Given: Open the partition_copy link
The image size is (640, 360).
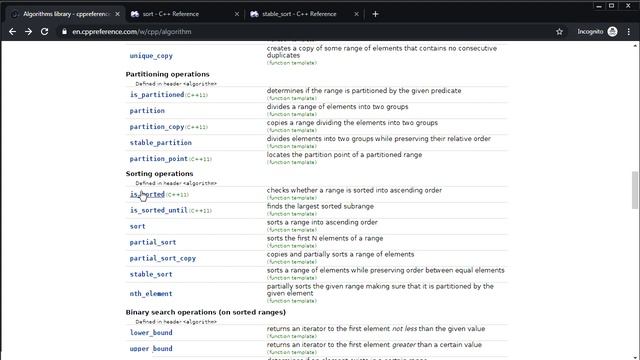Looking at the screenshot, I should point(157,127).
